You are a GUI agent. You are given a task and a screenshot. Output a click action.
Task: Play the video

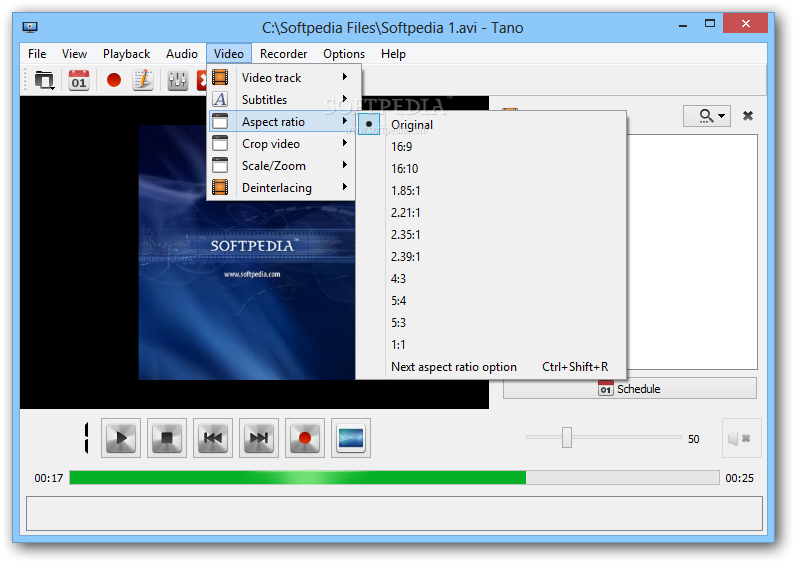point(121,438)
